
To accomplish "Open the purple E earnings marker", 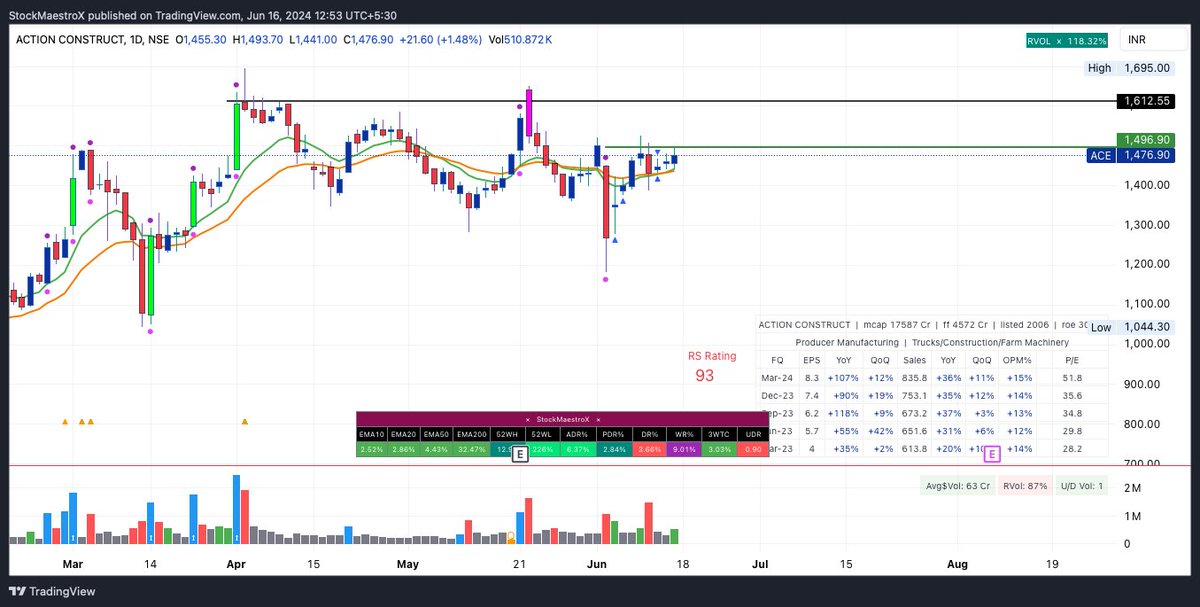I will [992, 454].
